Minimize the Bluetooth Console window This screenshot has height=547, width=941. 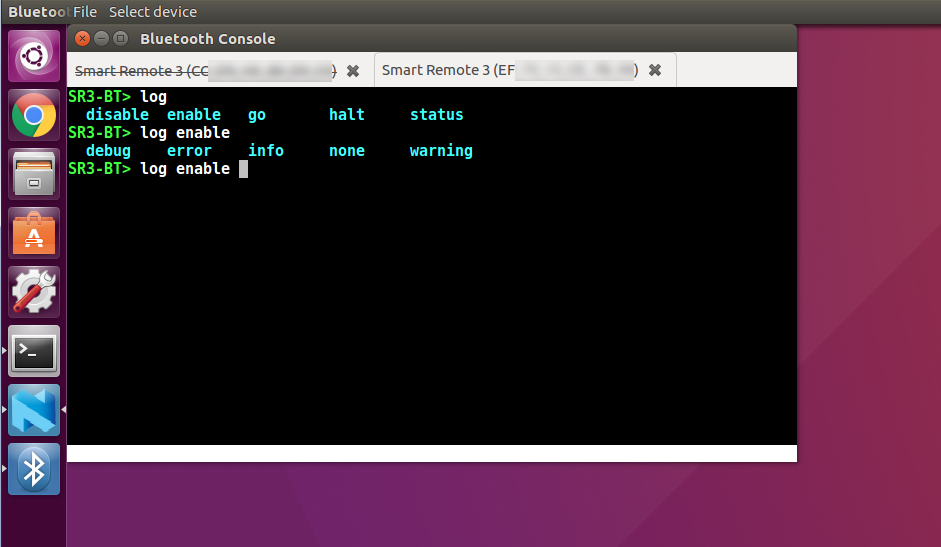tap(101, 38)
